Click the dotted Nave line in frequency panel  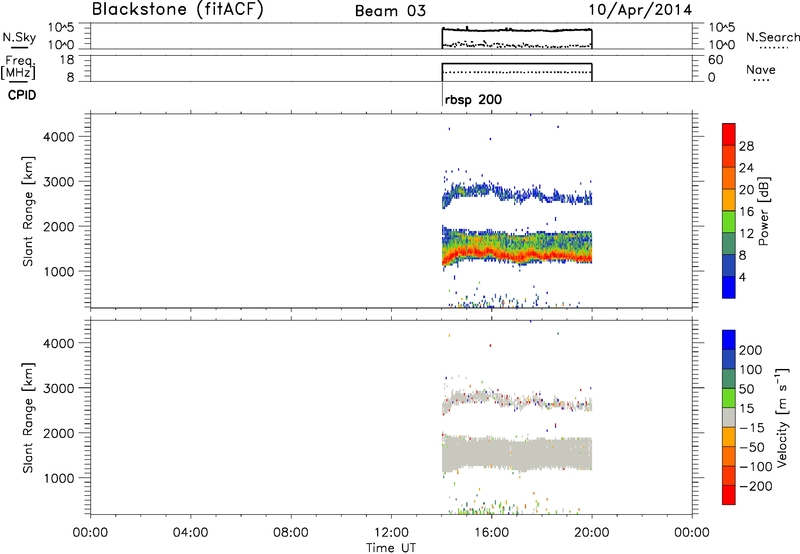517,72
